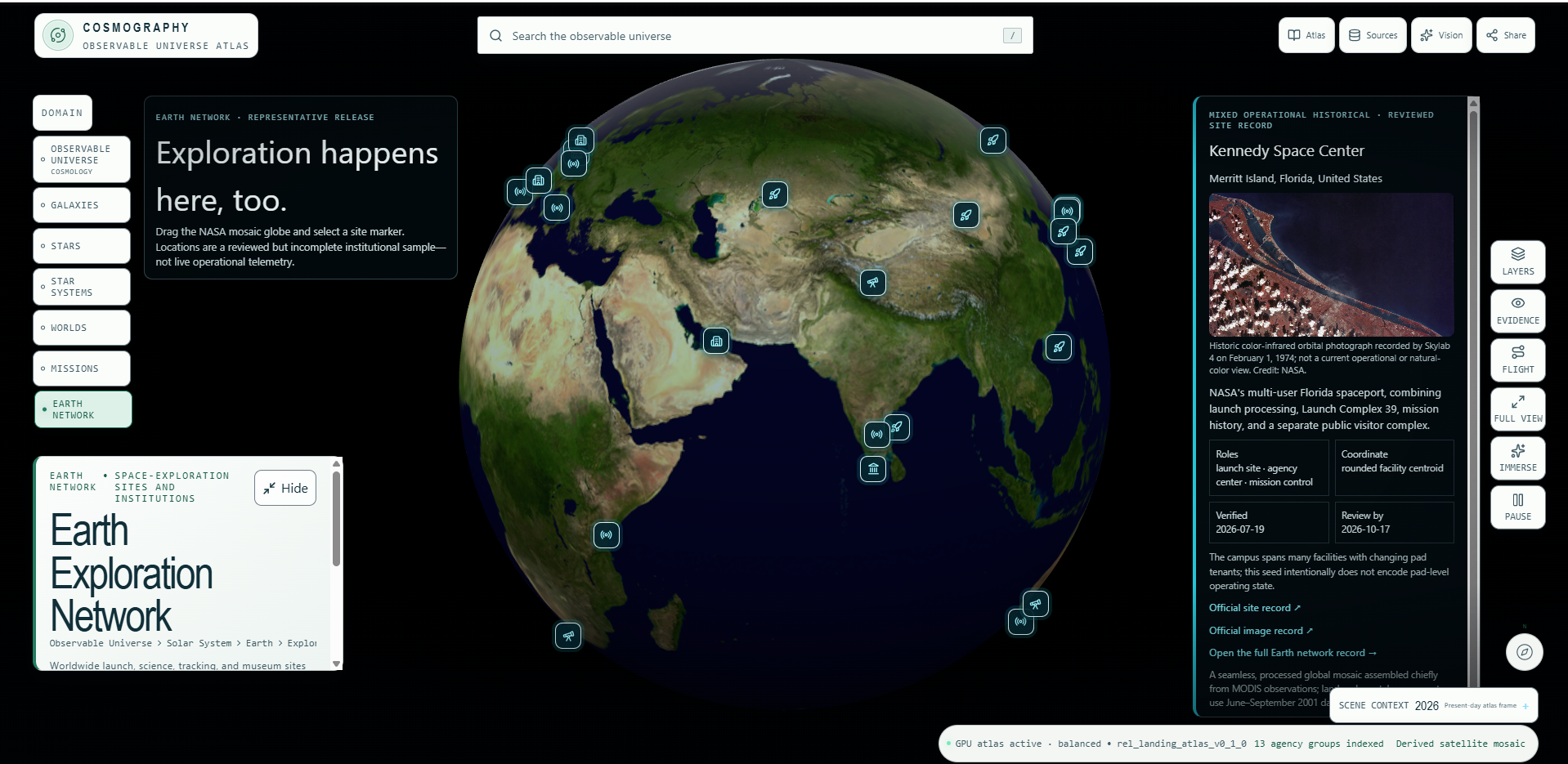1568x764 pixels.
Task: Pause the globe animation
Action: click(x=1517, y=507)
